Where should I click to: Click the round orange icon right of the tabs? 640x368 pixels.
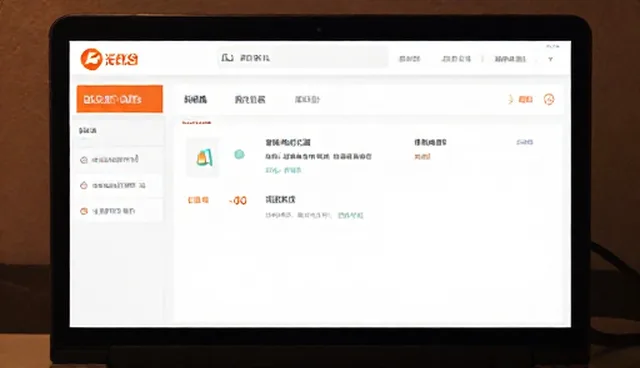(x=549, y=99)
